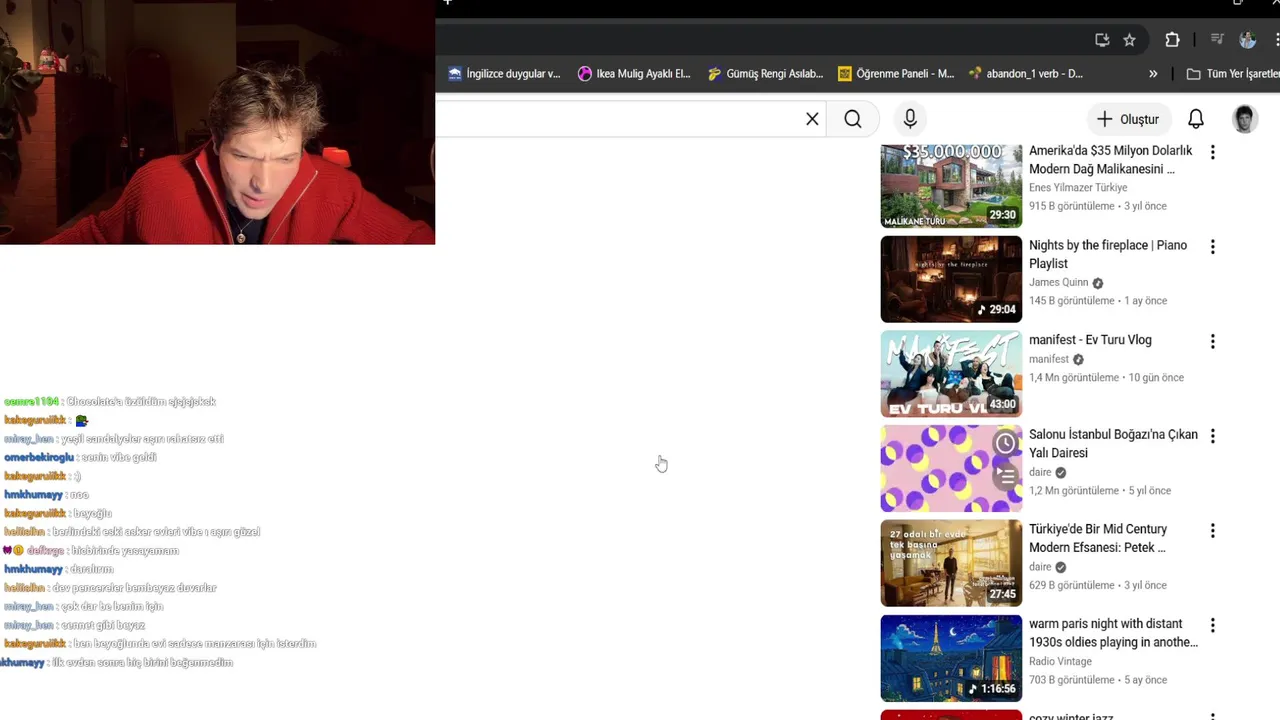Expand hidden bookmarks with the double chevron
Viewport: 1280px width, 720px height.
pyautogui.click(x=1153, y=74)
